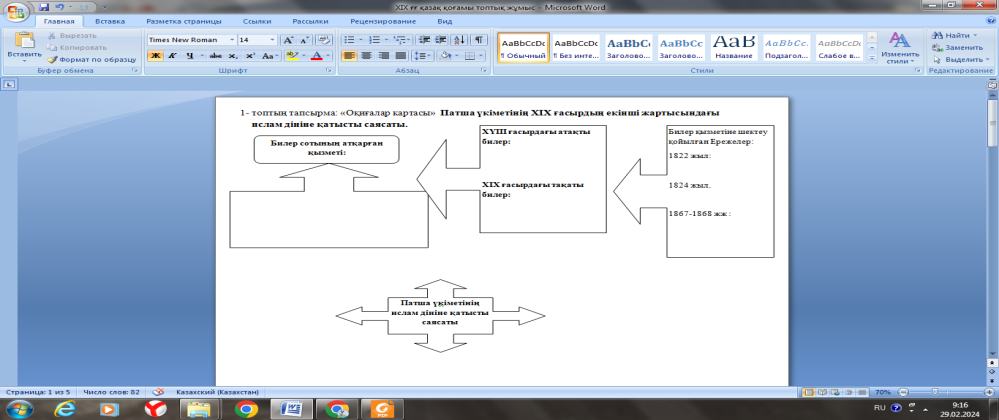Open change case Aa dropdown
Screen dimensions: 999x420
pyautogui.click(x=270, y=55)
